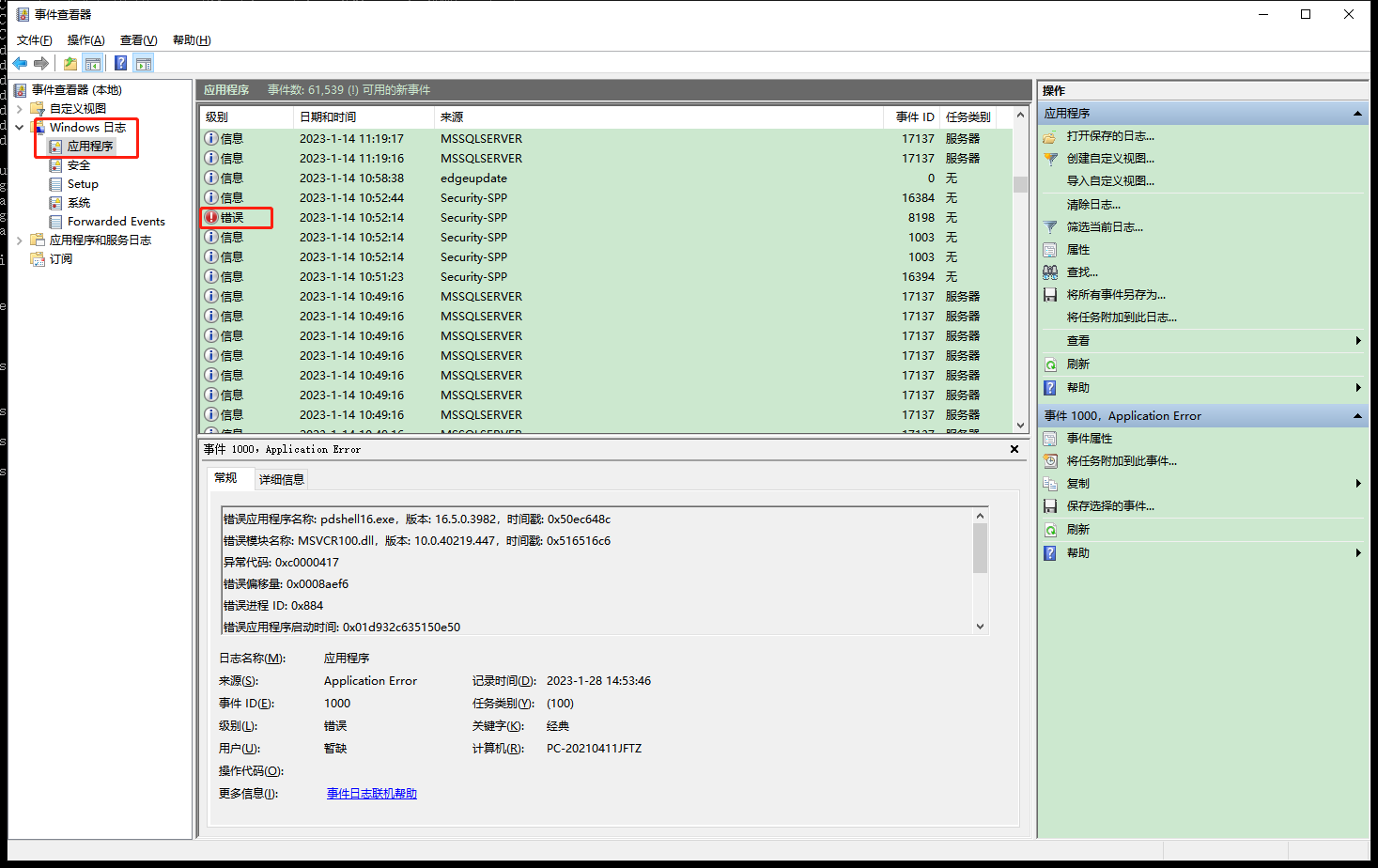Sort by the 来源 column header
The width and height of the screenshot is (1378, 868).
658,117
